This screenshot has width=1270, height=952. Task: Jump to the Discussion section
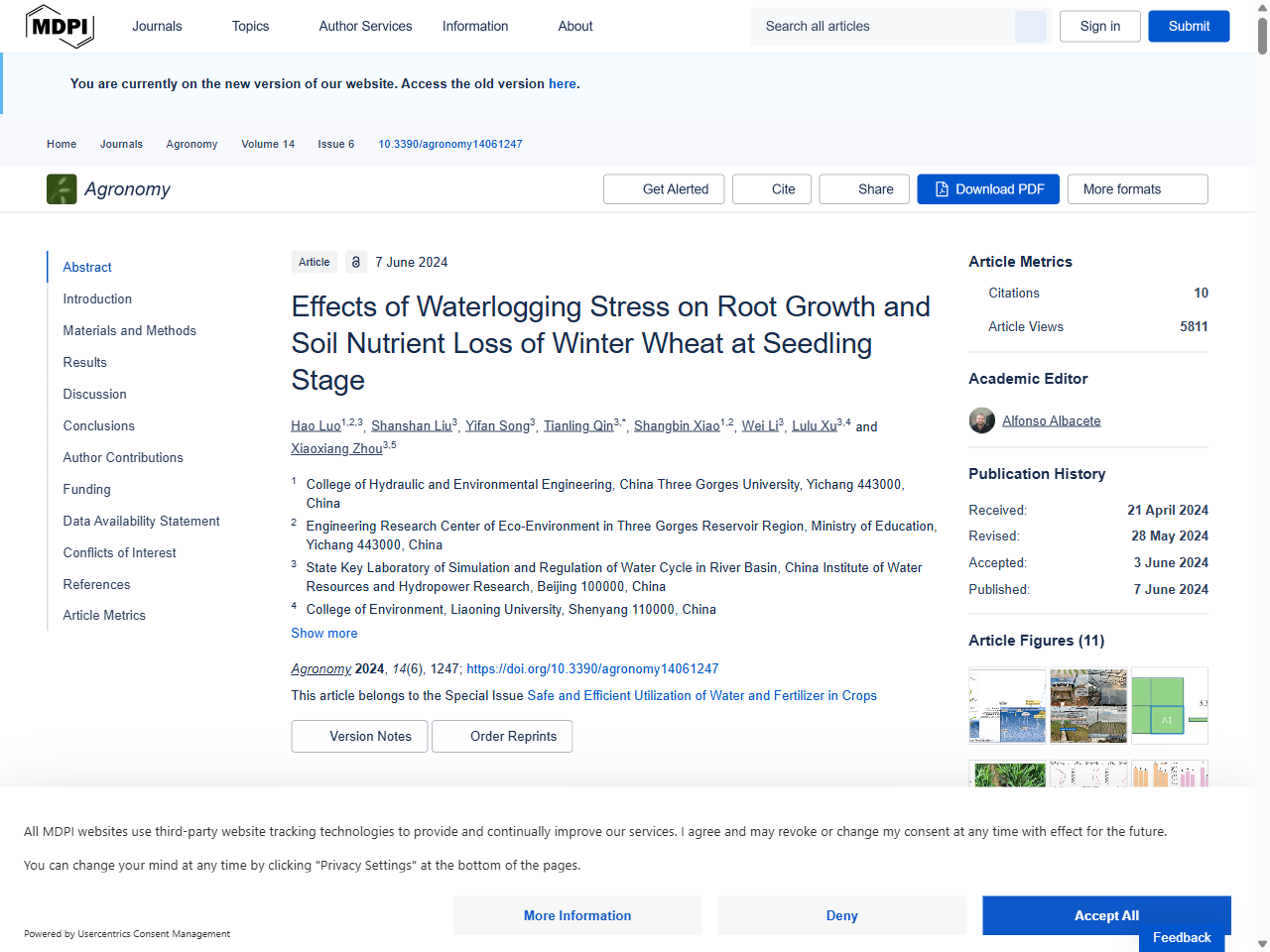click(x=94, y=394)
